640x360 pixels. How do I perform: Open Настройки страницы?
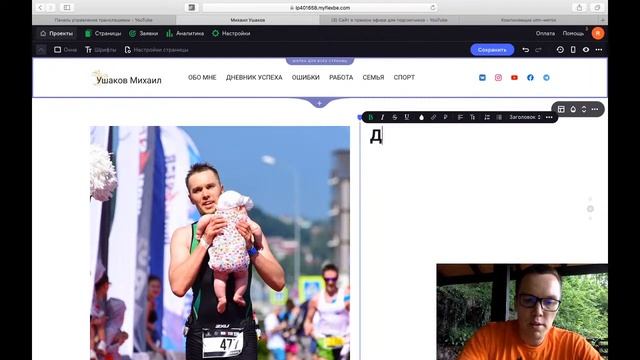pyautogui.click(x=156, y=50)
